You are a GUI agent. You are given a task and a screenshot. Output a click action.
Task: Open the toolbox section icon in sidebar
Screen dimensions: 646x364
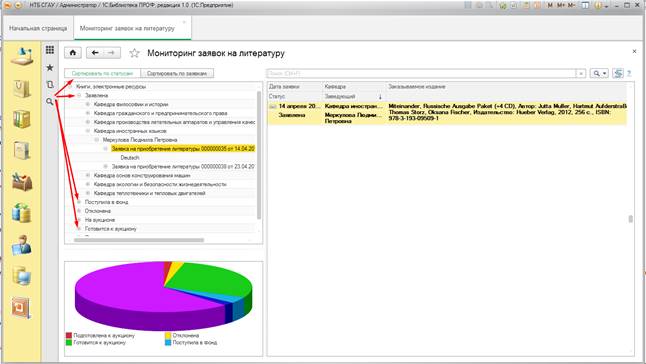pyautogui.click(x=22, y=182)
